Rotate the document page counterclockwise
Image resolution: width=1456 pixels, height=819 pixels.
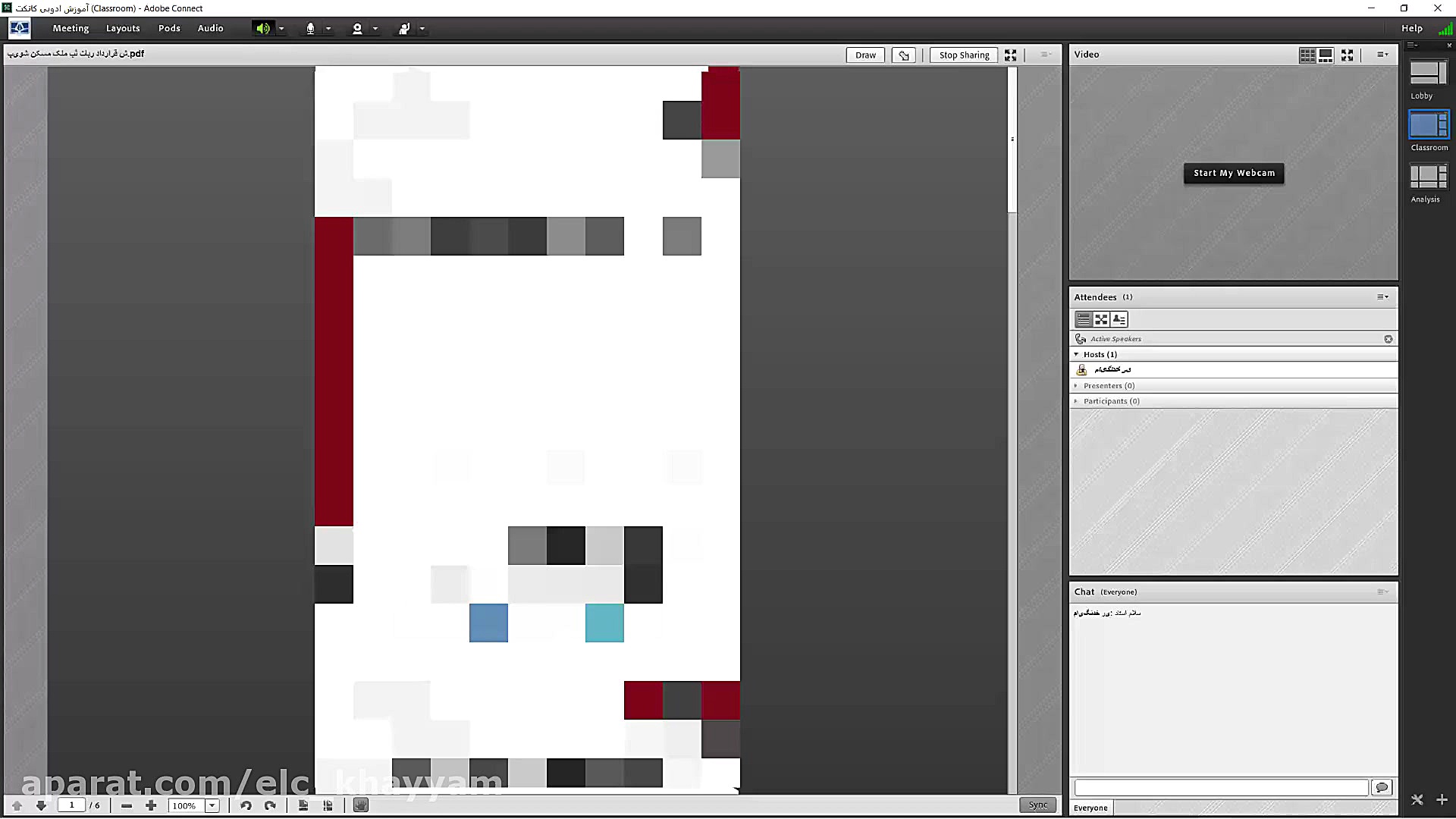click(246, 805)
